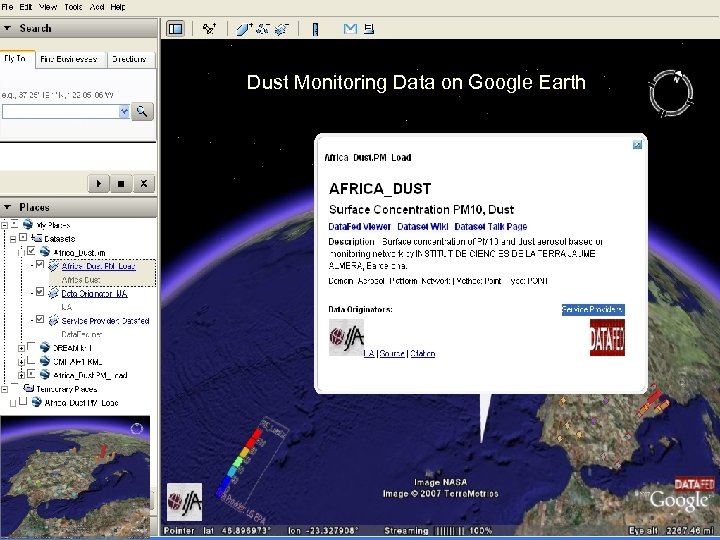The image size is (720, 540).
Task: Open the Fly To search history dropdown
Action: pyautogui.click(x=124, y=112)
